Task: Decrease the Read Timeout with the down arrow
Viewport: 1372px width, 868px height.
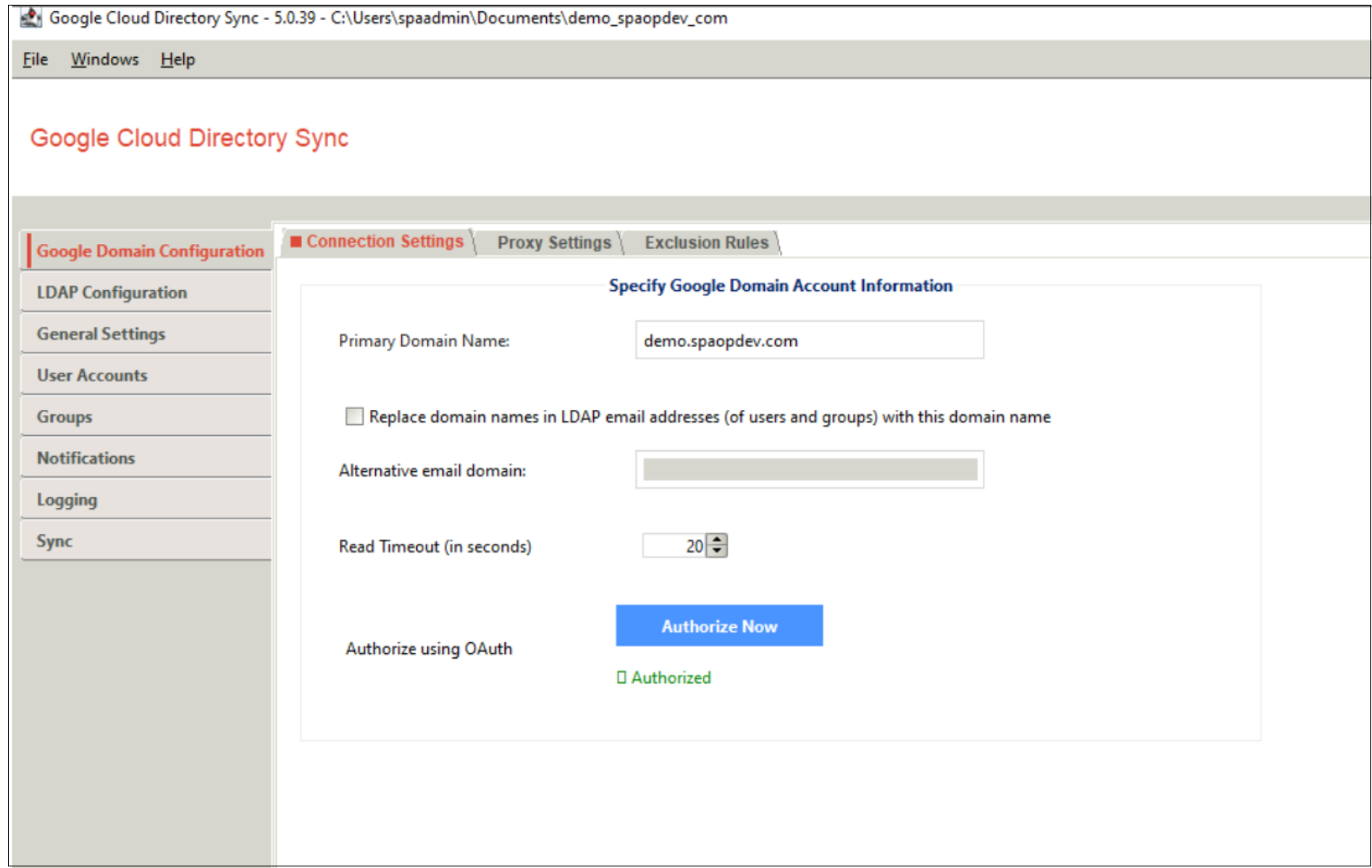Action: coord(717,551)
